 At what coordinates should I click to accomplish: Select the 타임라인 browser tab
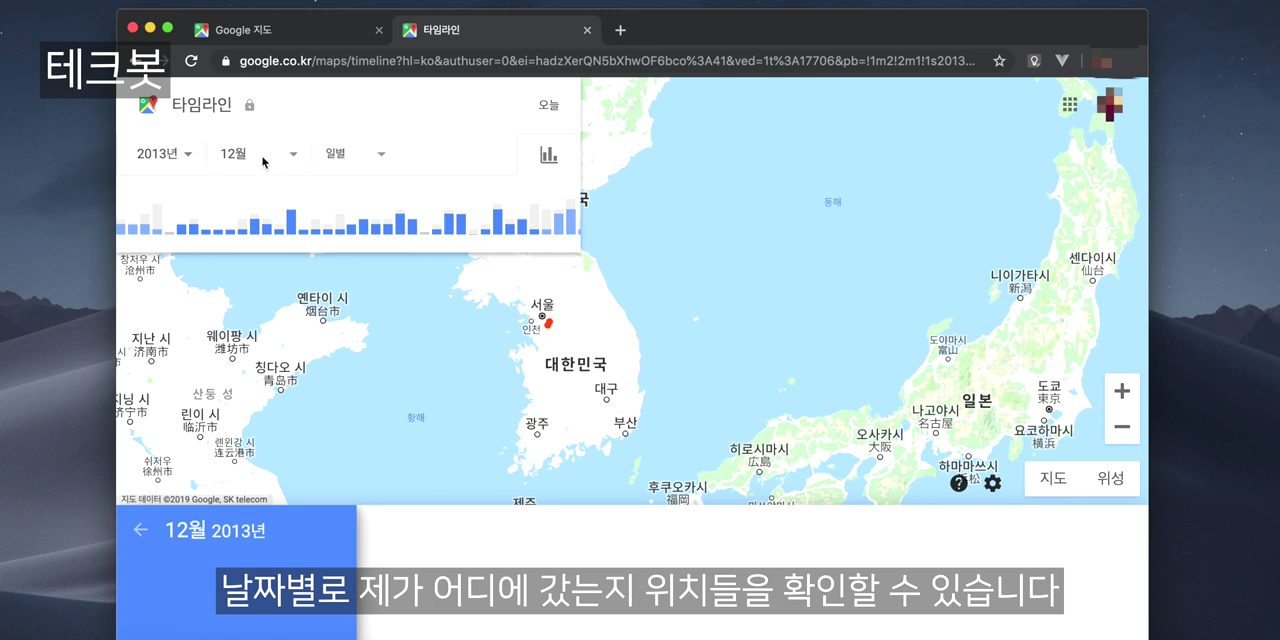(x=496, y=31)
